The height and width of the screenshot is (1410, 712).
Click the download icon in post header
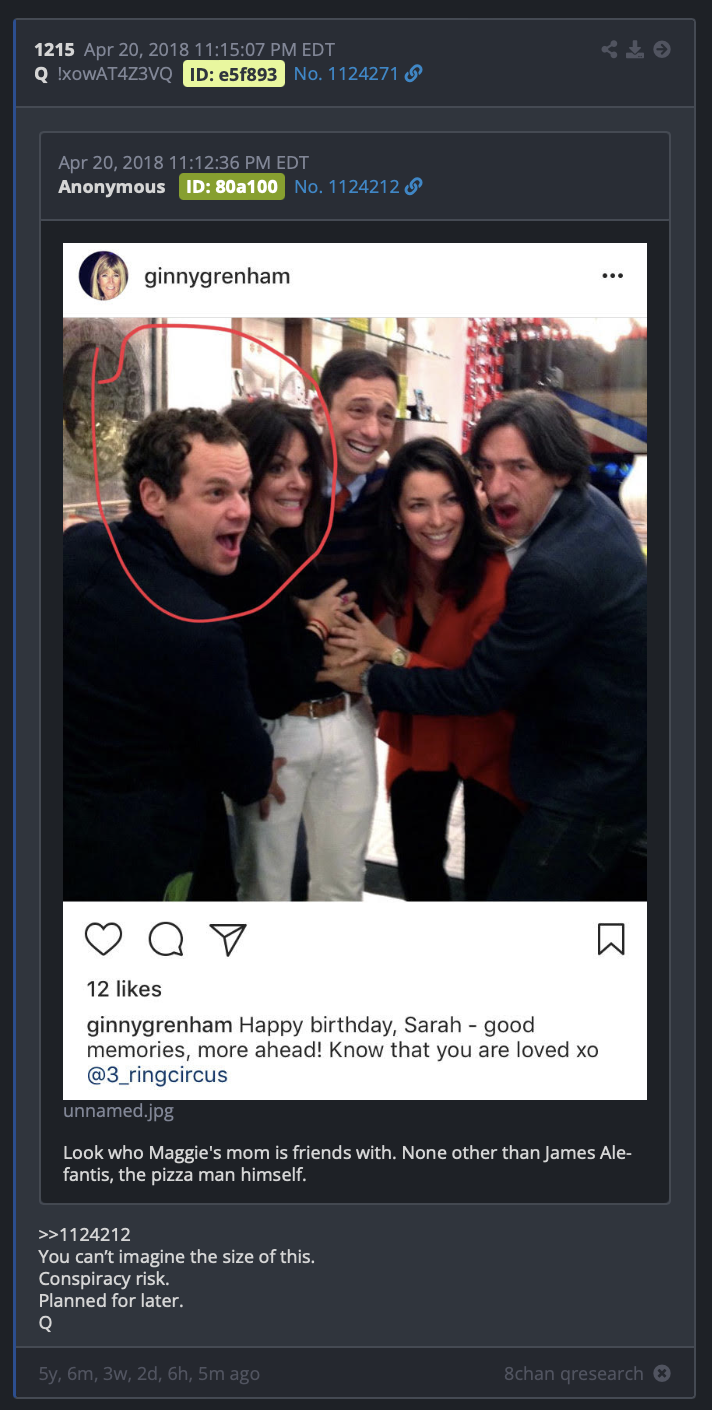635,49
